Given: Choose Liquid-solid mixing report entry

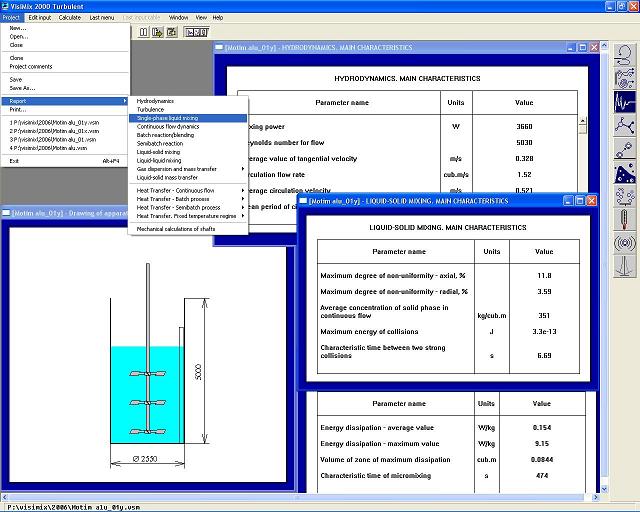Looking at the screenshot, I should click(188, 152).
